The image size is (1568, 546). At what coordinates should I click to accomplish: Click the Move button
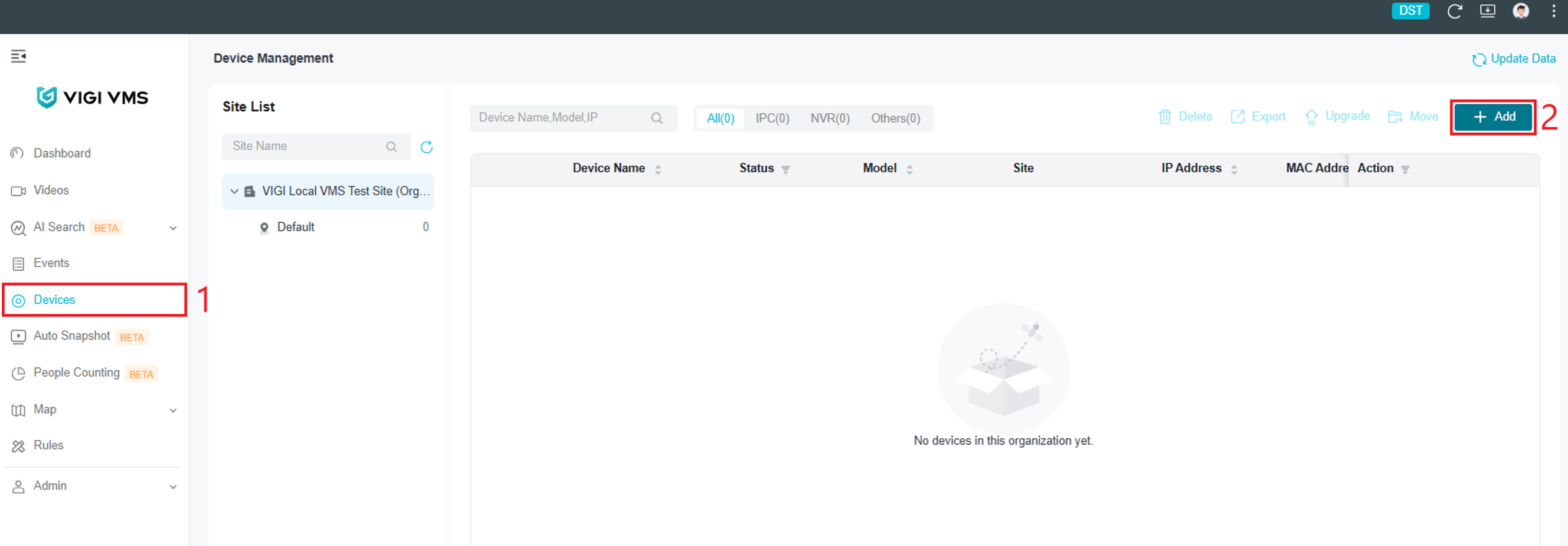coord(1412,116)
